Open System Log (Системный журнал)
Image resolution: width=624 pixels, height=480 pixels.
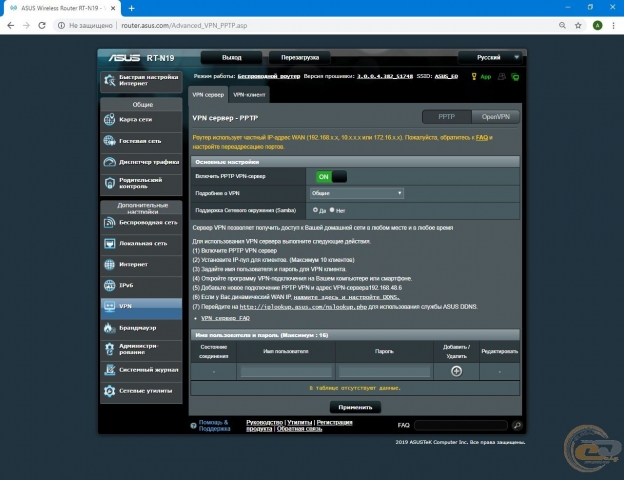(141, 370)
